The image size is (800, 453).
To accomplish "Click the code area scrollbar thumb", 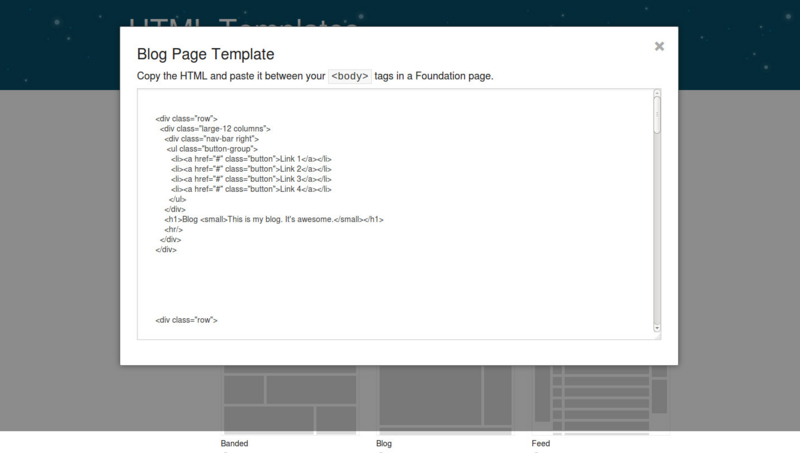I will point(657,115).
